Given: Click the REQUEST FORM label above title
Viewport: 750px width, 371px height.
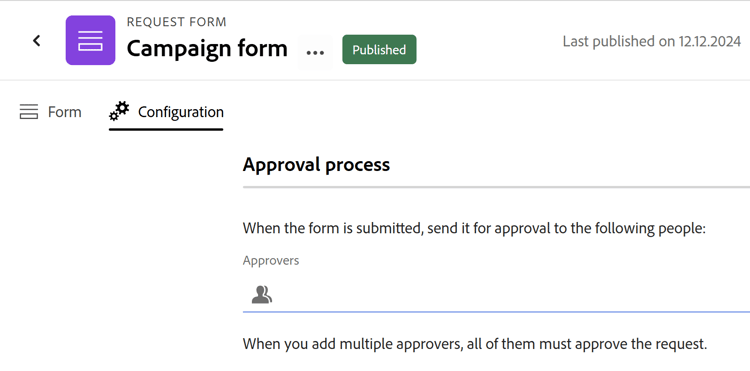Looking at the screenshot, I should coord(176,22).
